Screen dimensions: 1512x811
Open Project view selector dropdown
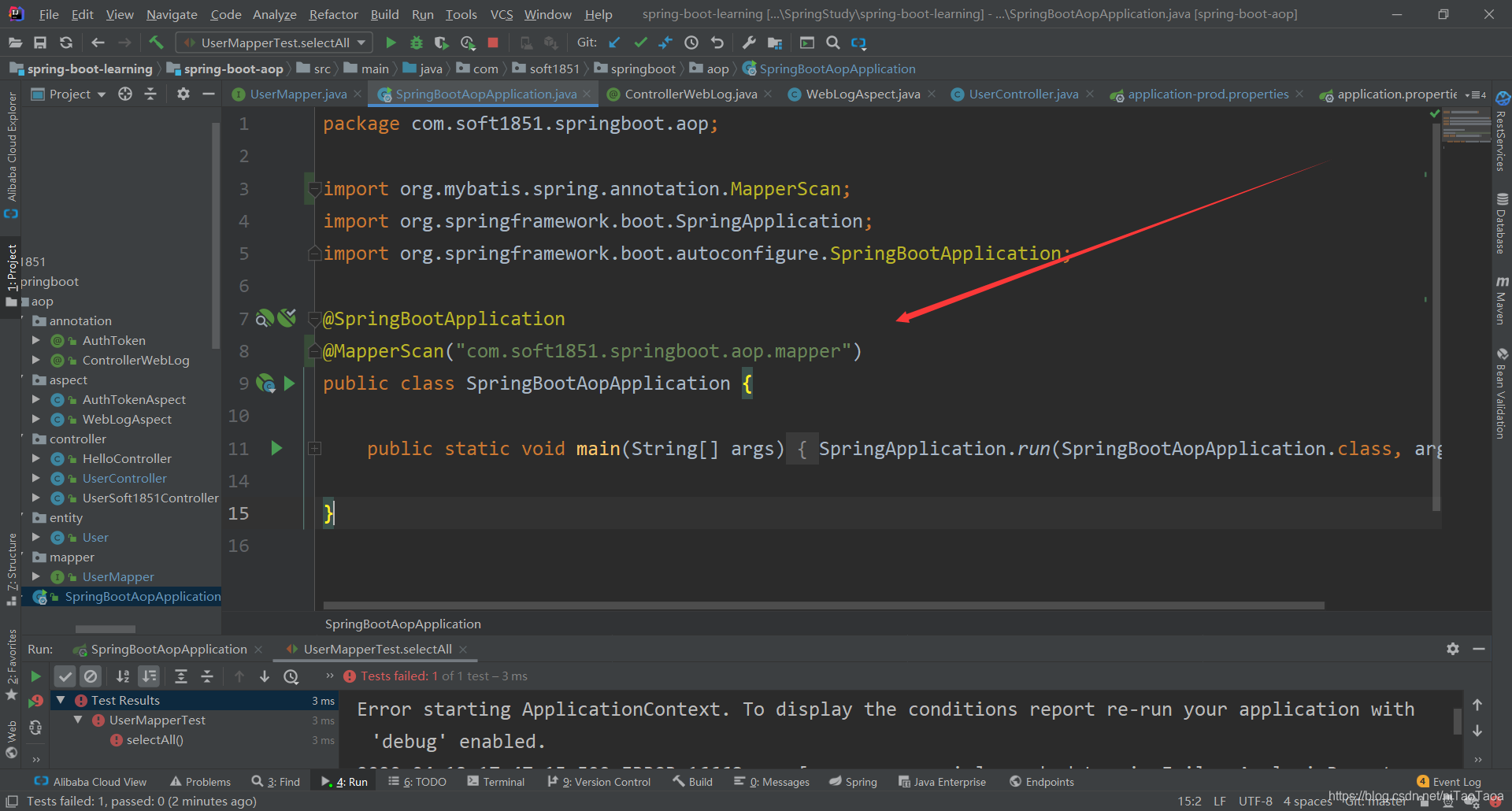(x=68, y=94)
